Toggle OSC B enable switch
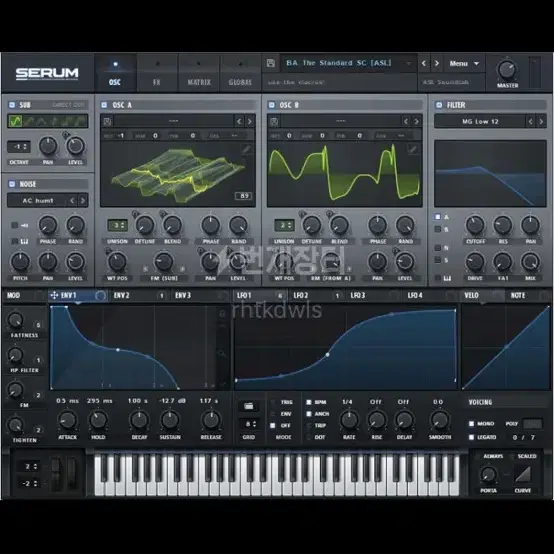 tap(271, 105)
